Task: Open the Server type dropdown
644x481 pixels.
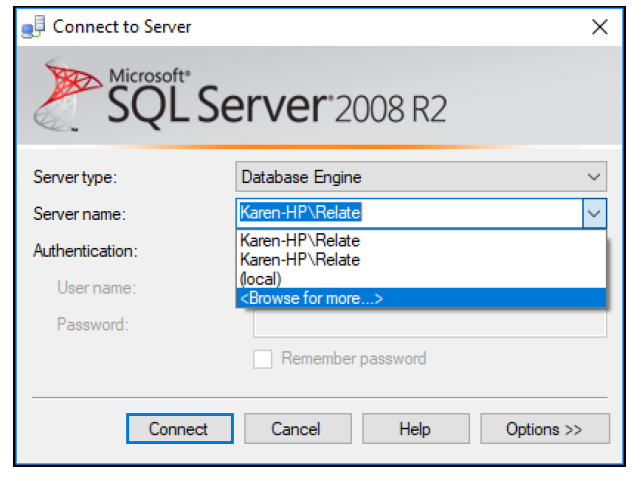Action: point(421,177)
